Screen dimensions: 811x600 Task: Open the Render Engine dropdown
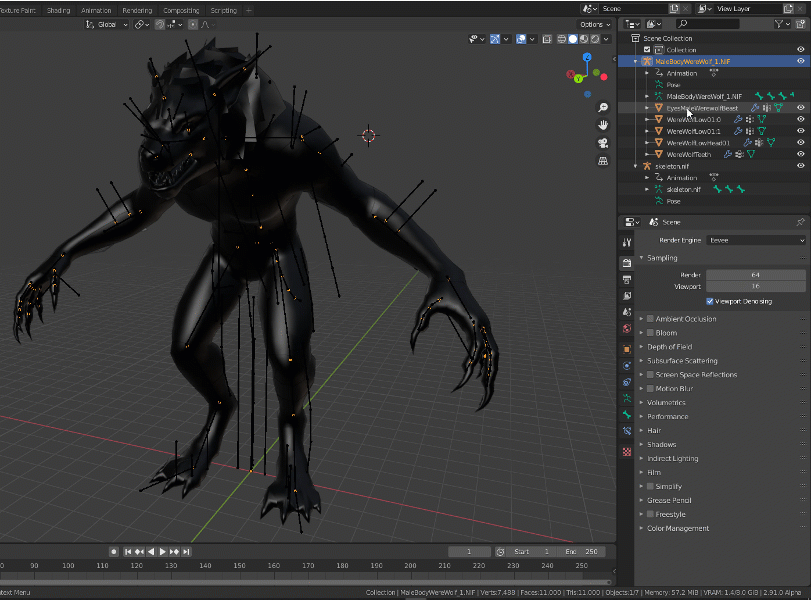[x=755, y=240]
